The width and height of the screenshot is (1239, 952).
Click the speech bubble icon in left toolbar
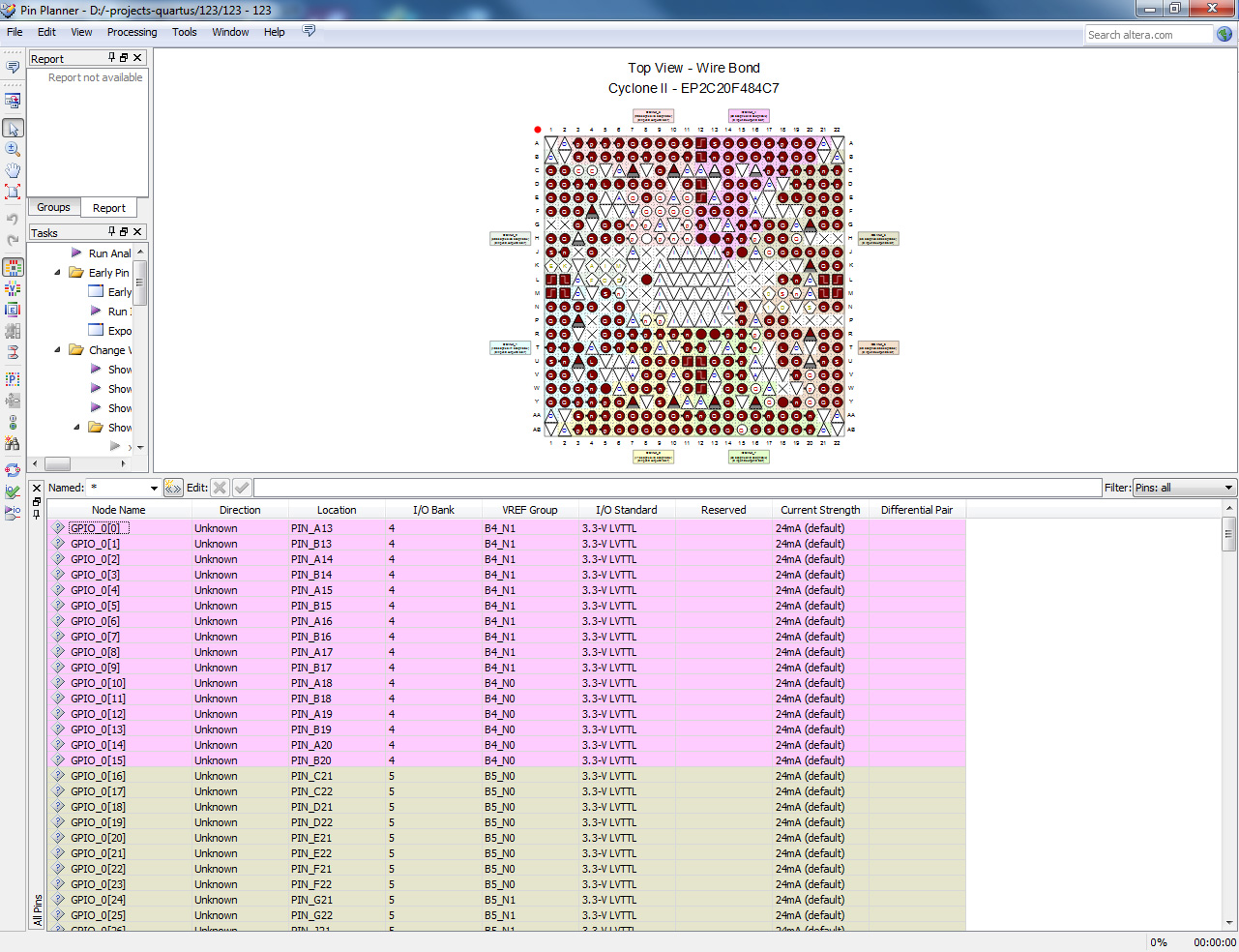pos(13,67)
